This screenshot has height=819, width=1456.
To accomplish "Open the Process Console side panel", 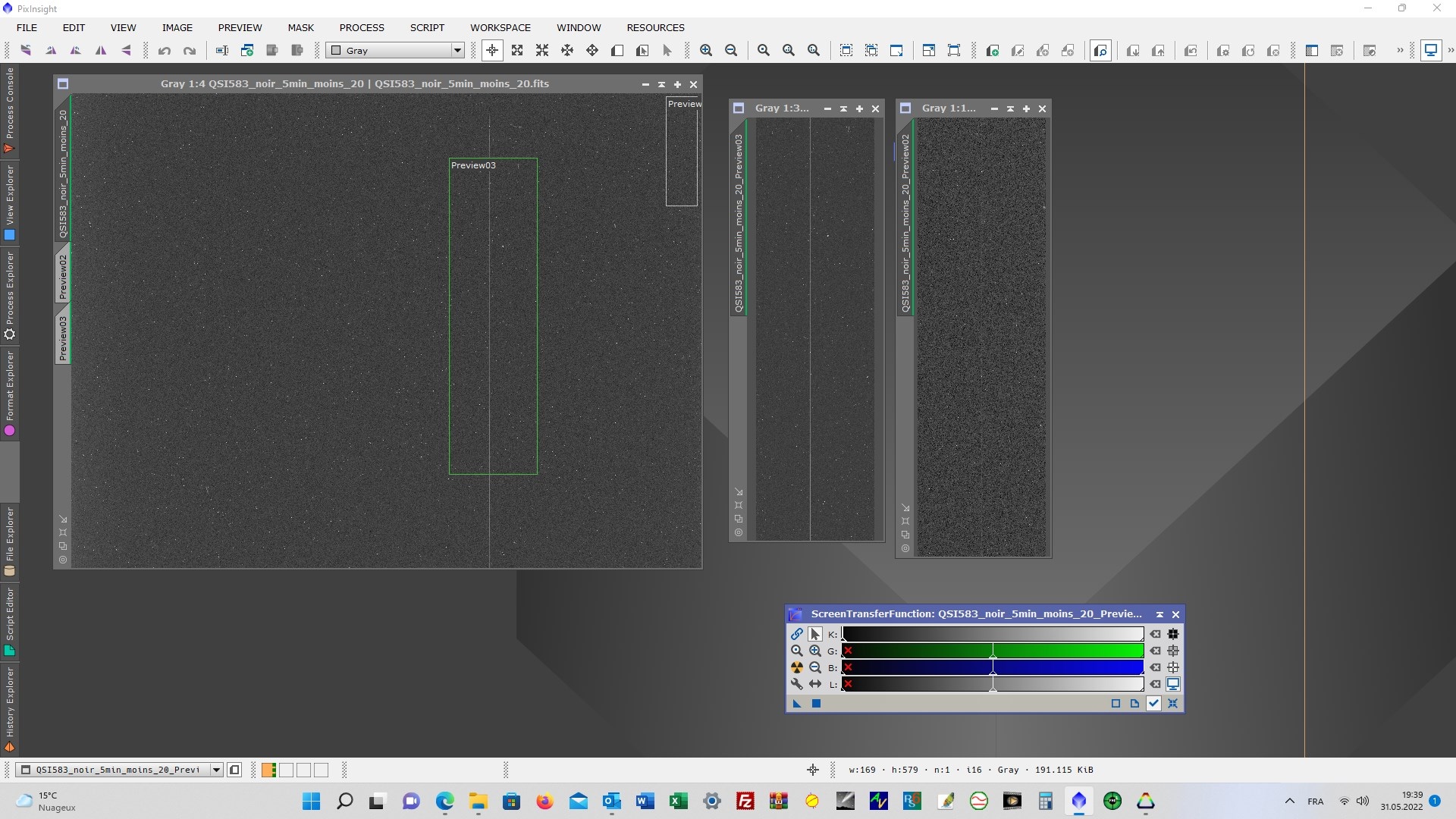I will point(9,111).
